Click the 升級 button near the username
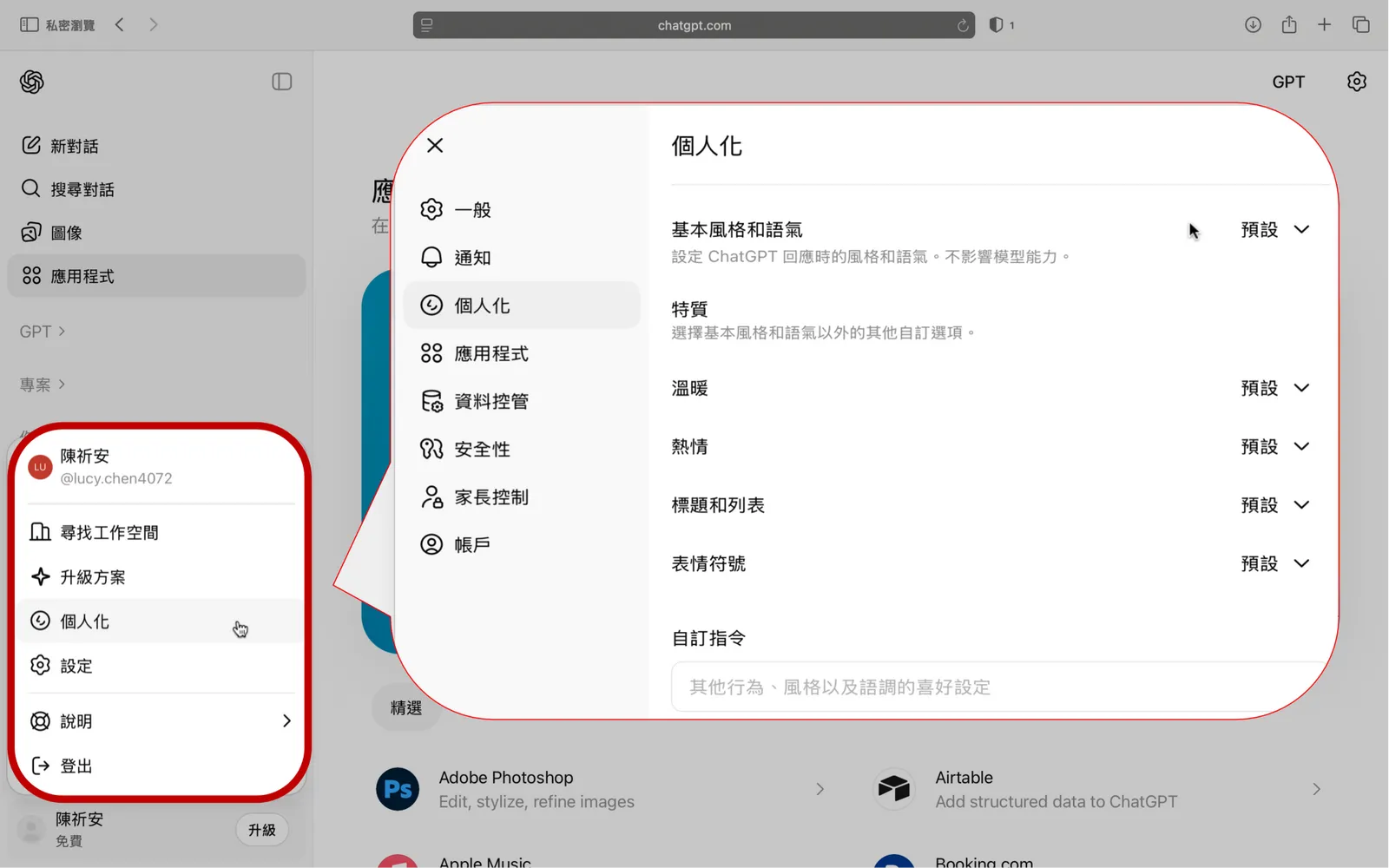 click(x=261, y=830)
